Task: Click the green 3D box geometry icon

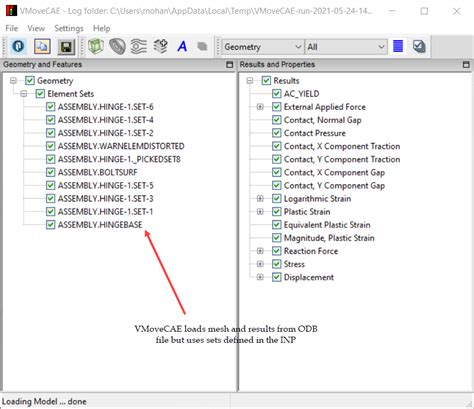Action: [96, 46]
